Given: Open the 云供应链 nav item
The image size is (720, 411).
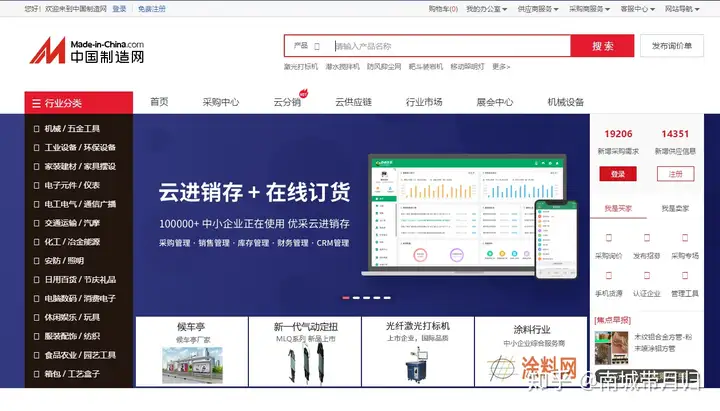Looking at the screenshot, I should (x=353, y=102).
